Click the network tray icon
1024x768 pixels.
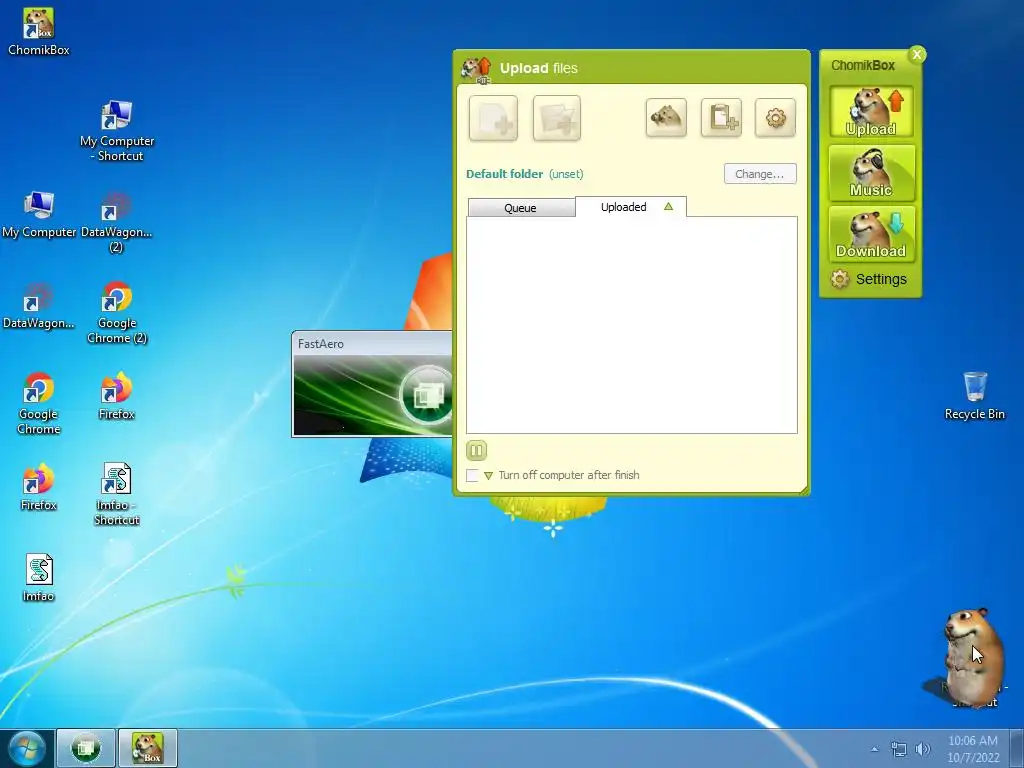pyautogui.click(x=899, y=749)
